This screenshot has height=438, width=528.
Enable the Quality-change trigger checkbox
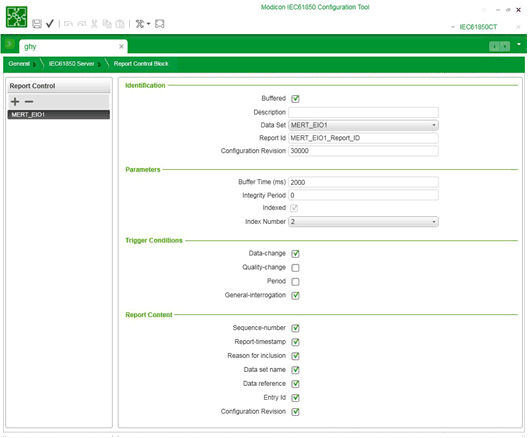click(295, 268)
